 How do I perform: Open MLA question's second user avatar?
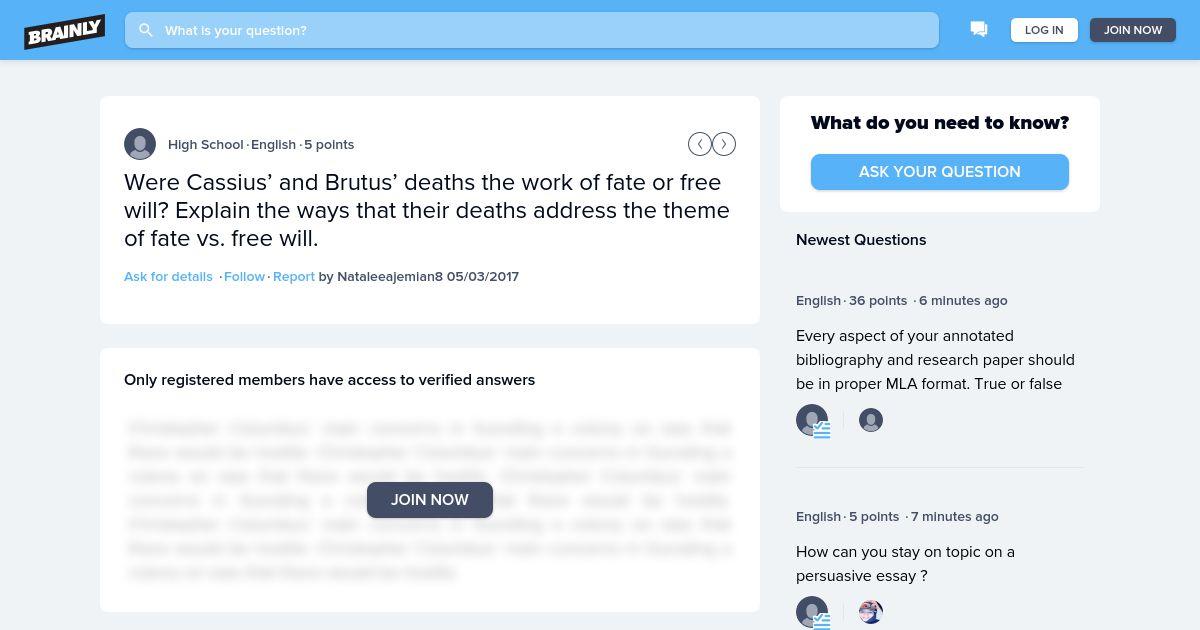pyautogui.click(x=871, y=420)
